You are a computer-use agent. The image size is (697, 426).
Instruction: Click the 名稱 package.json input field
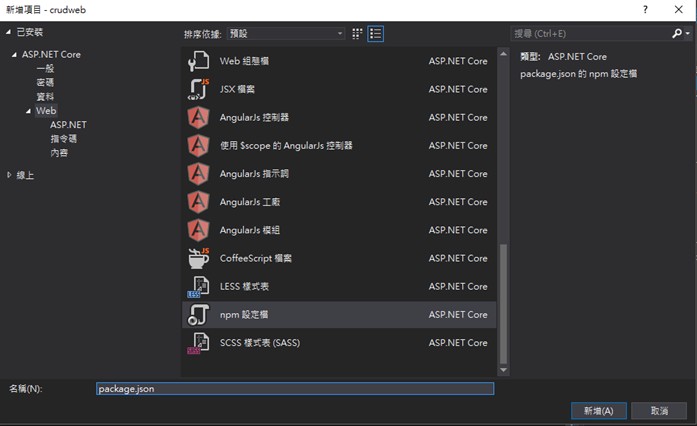(x=295, y=389)
